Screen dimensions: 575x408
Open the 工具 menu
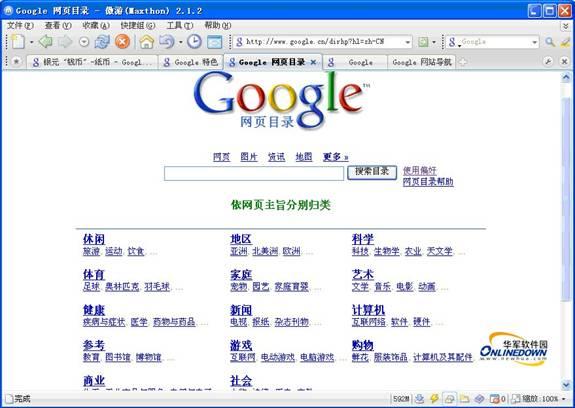180,26
